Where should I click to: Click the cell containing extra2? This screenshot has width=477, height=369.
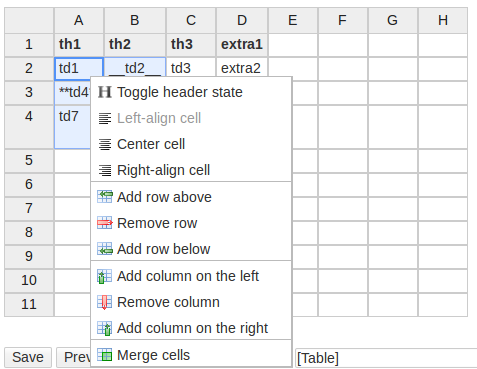(x=242, y=68)
